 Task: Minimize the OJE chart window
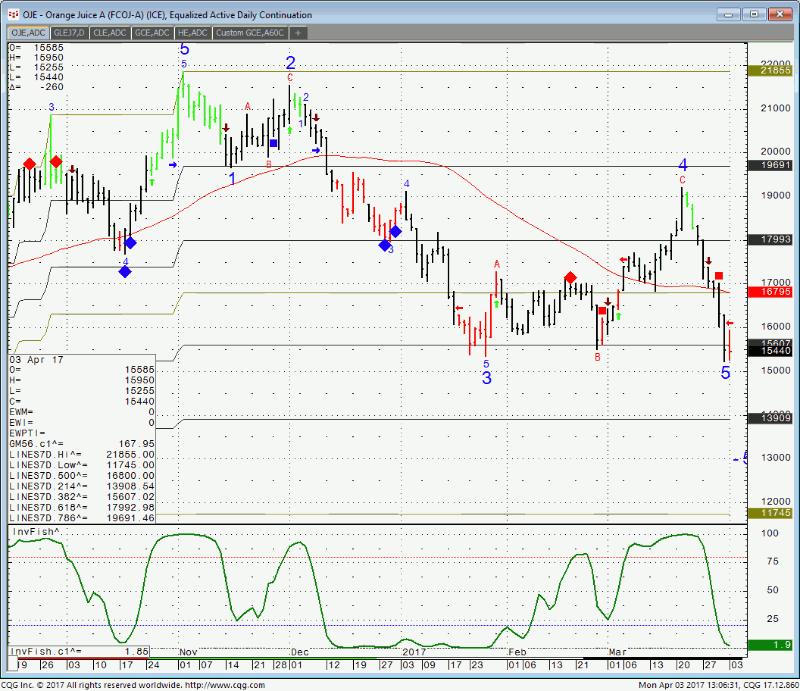(x=728, y=14)
